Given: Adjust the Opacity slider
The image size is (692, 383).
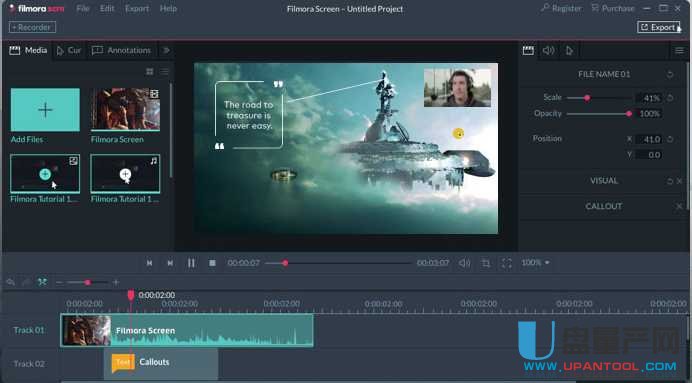Looking at the screenshot, I should tap(598, 114).
